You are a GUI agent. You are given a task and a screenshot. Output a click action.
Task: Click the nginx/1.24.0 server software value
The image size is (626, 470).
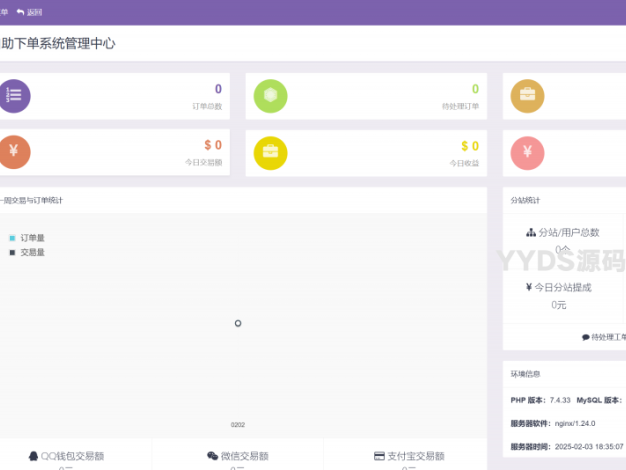pyautogui.click(x=575, y=423)
